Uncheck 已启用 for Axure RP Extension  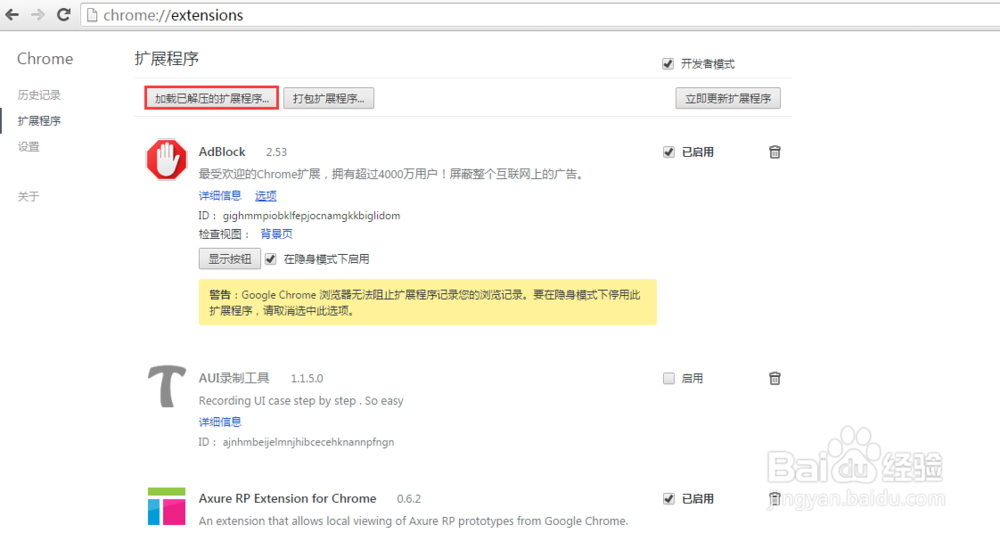pyautogui.click(x=668, y=499)
